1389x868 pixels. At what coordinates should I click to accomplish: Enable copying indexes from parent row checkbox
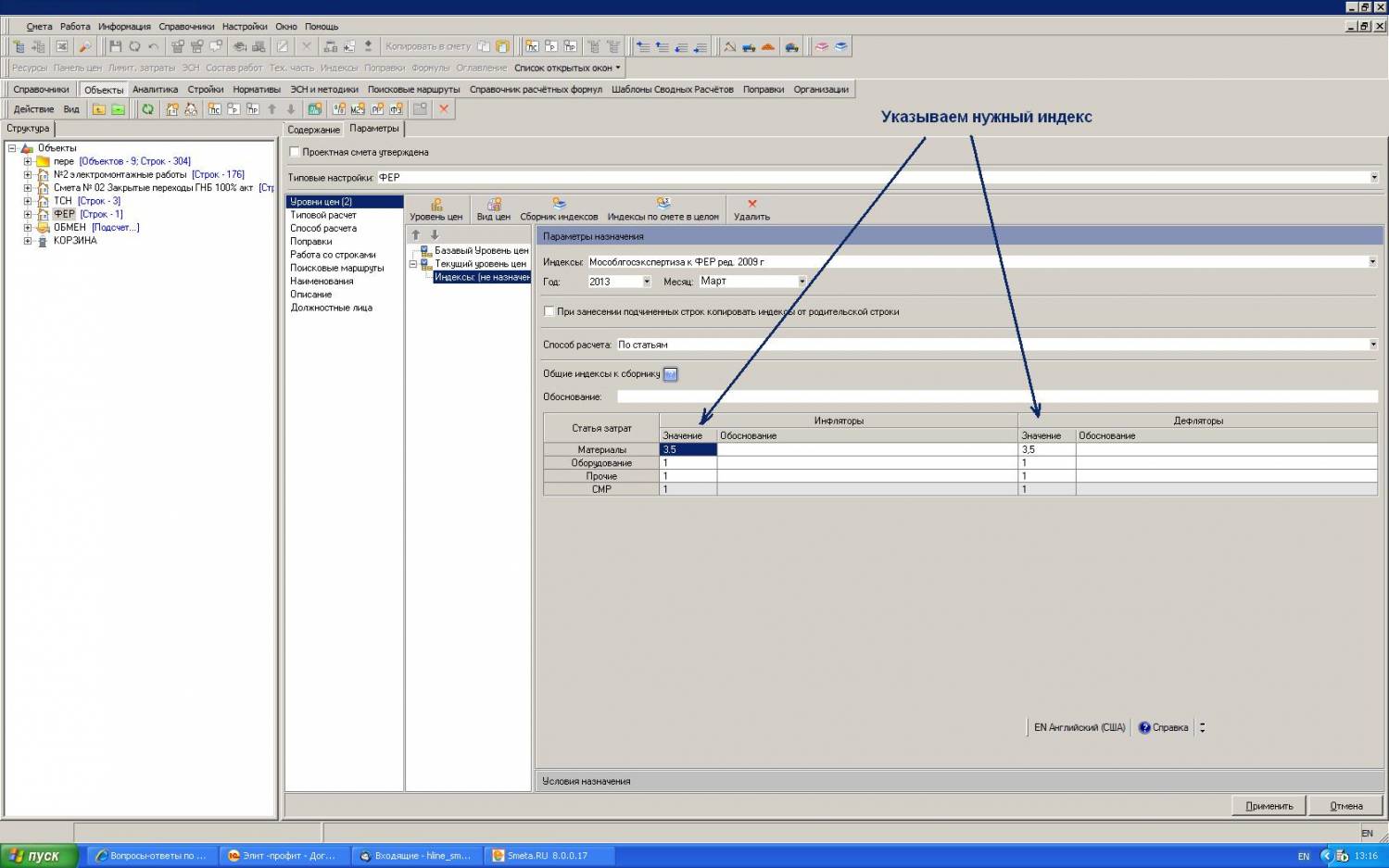[x=549, y=311]
